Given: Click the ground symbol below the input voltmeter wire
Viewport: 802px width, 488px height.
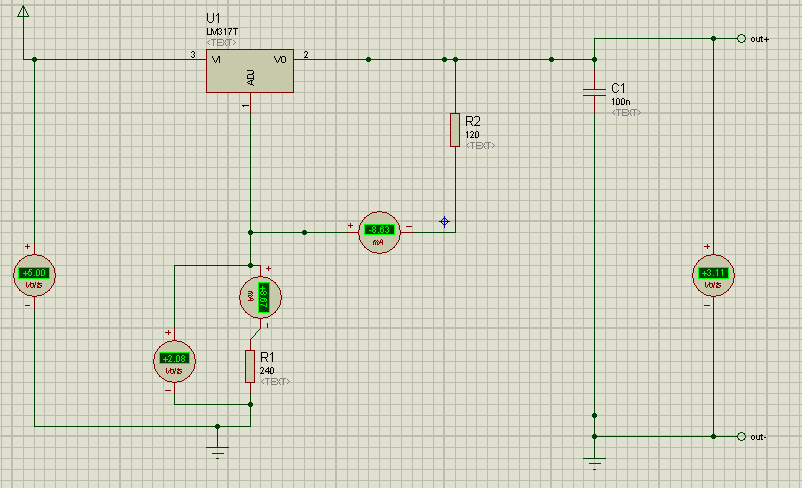Looking at the screenshot, I should [x=217, y=452].
